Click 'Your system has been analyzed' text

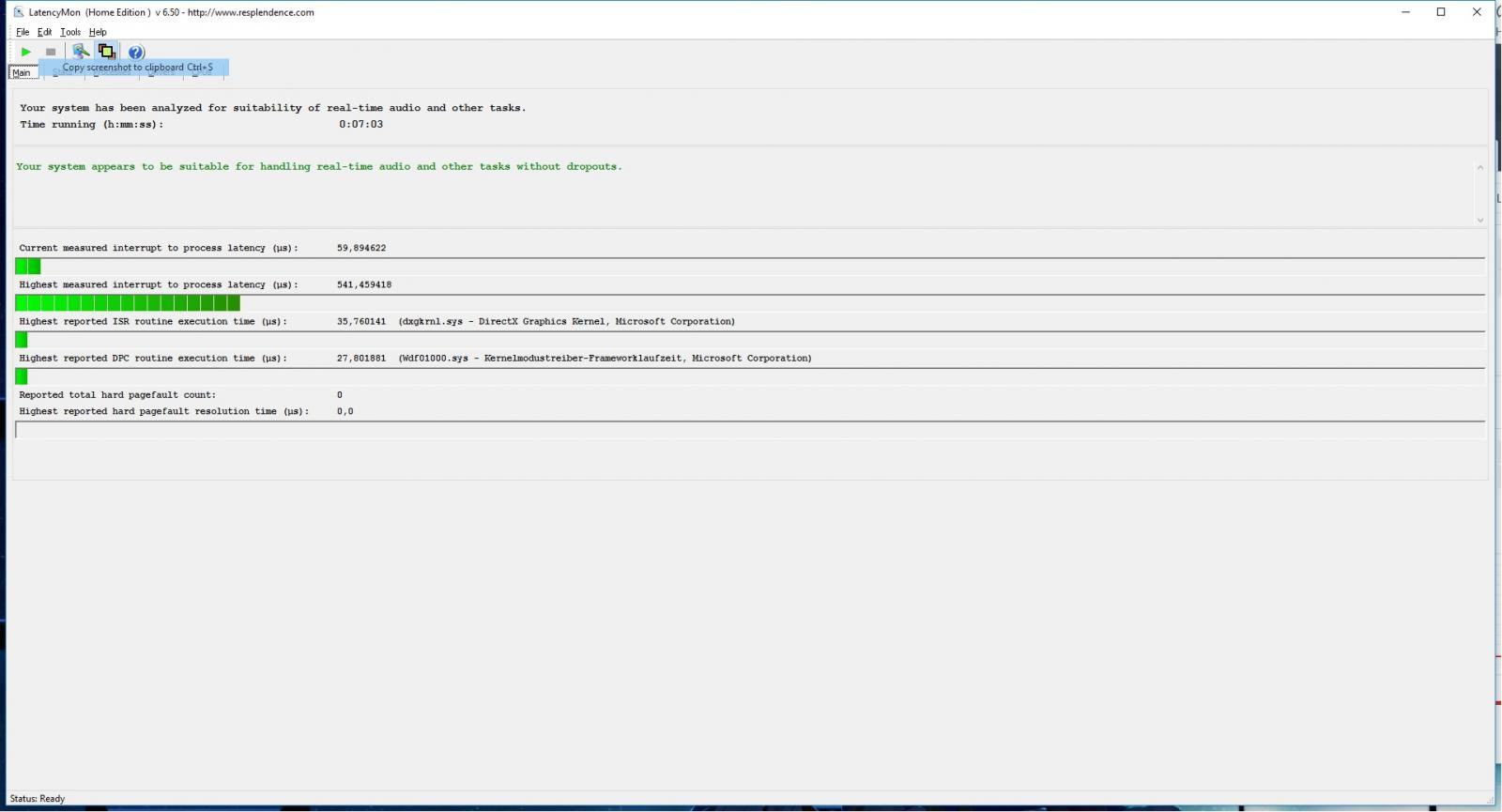pos(273,108)
